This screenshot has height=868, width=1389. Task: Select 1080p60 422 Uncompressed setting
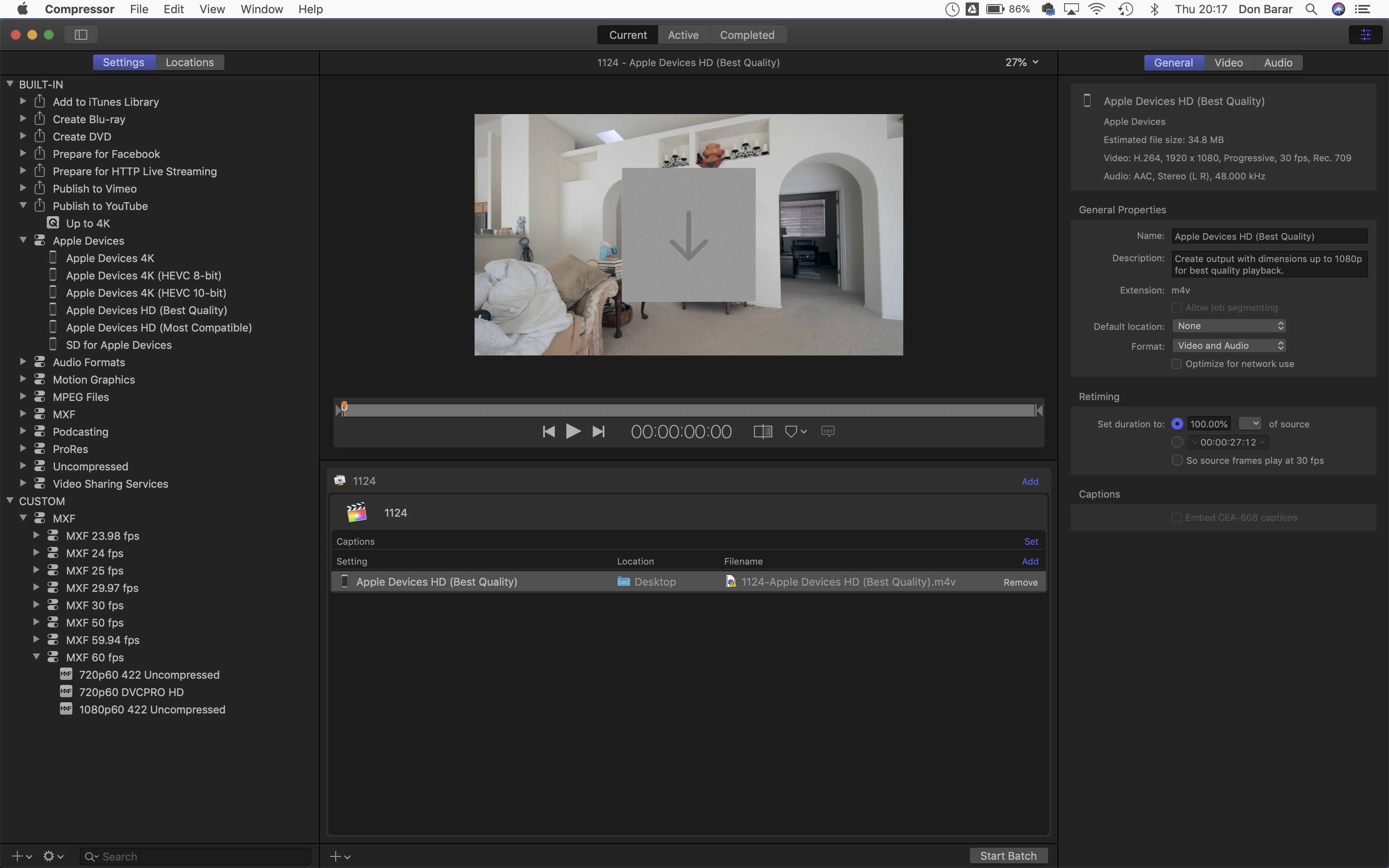coord(152,709)
